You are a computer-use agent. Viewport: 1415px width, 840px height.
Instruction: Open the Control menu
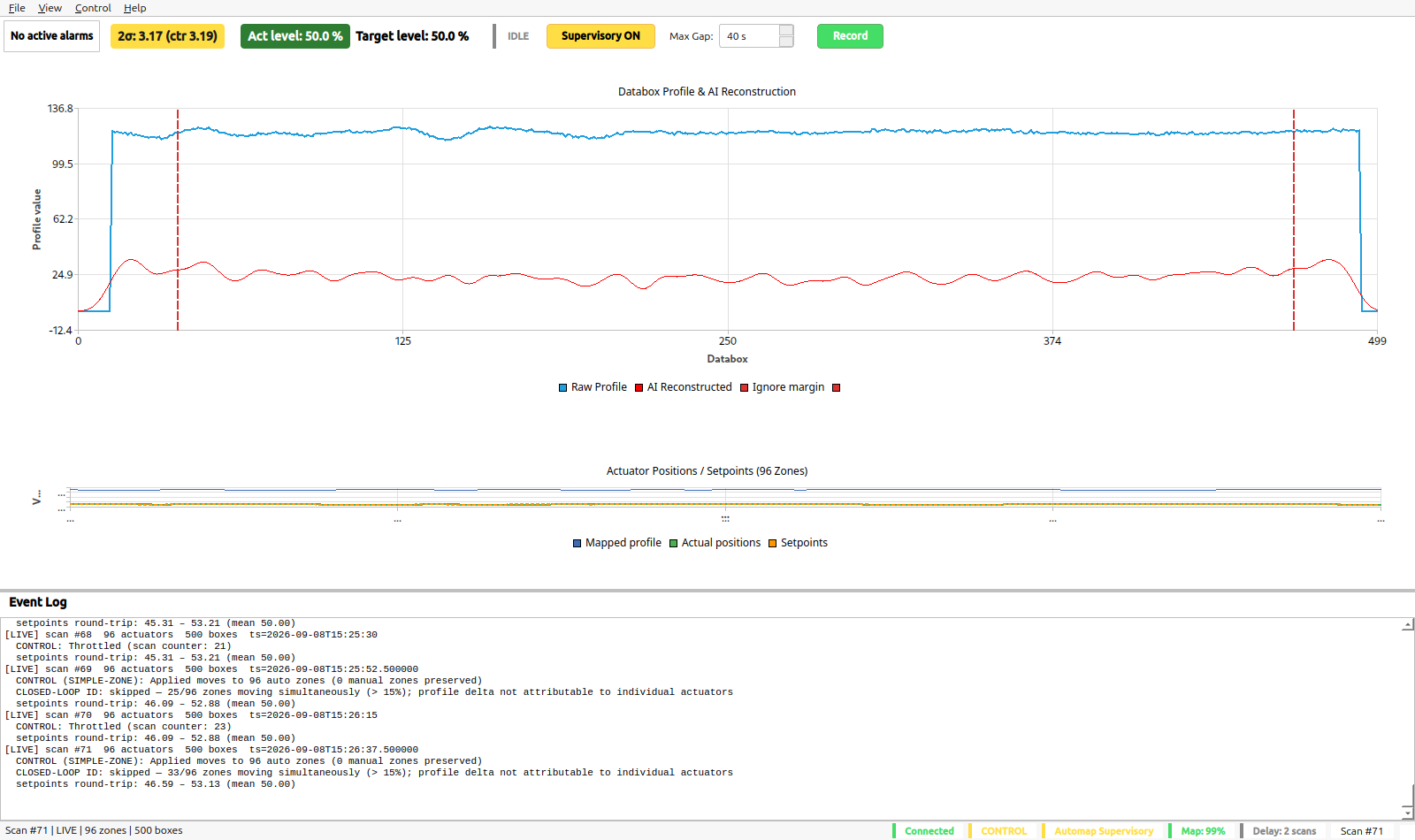pos(93,8)
